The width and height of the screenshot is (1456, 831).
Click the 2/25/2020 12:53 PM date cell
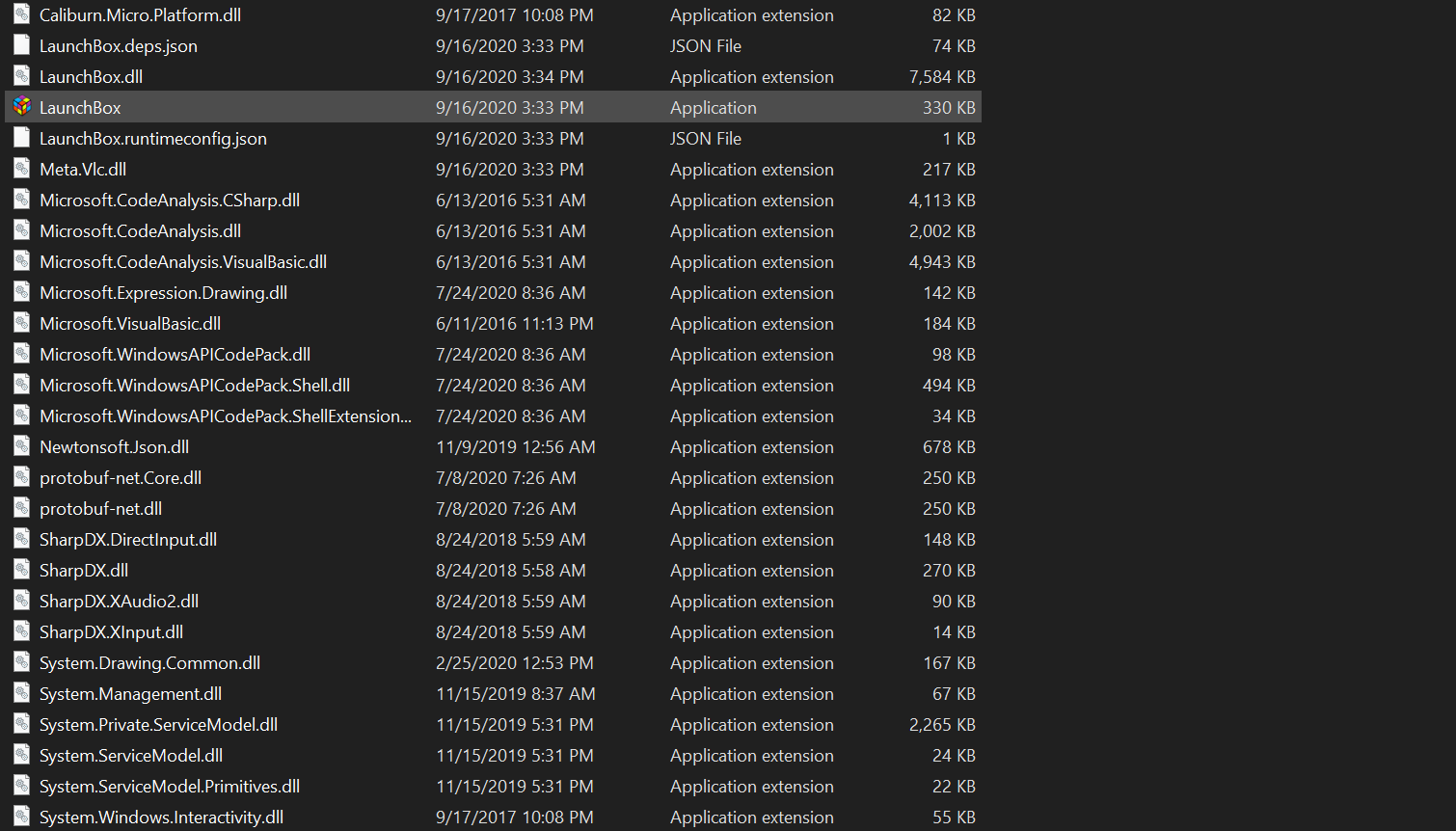(515, 663)
